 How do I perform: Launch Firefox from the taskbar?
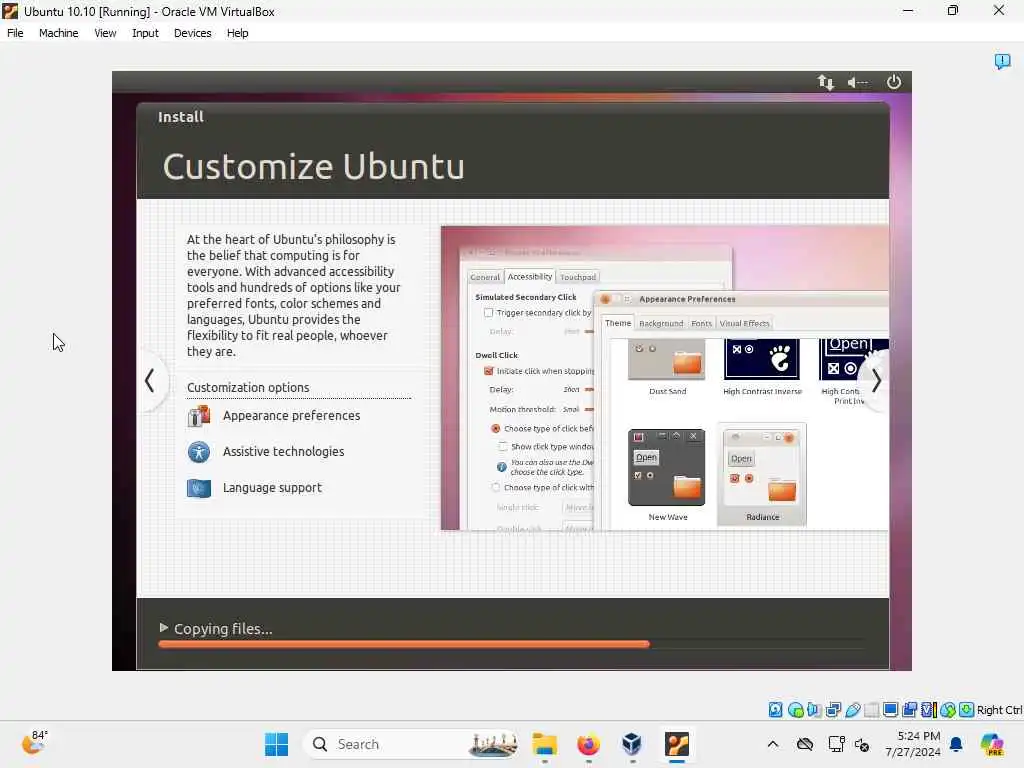[588, 744]
